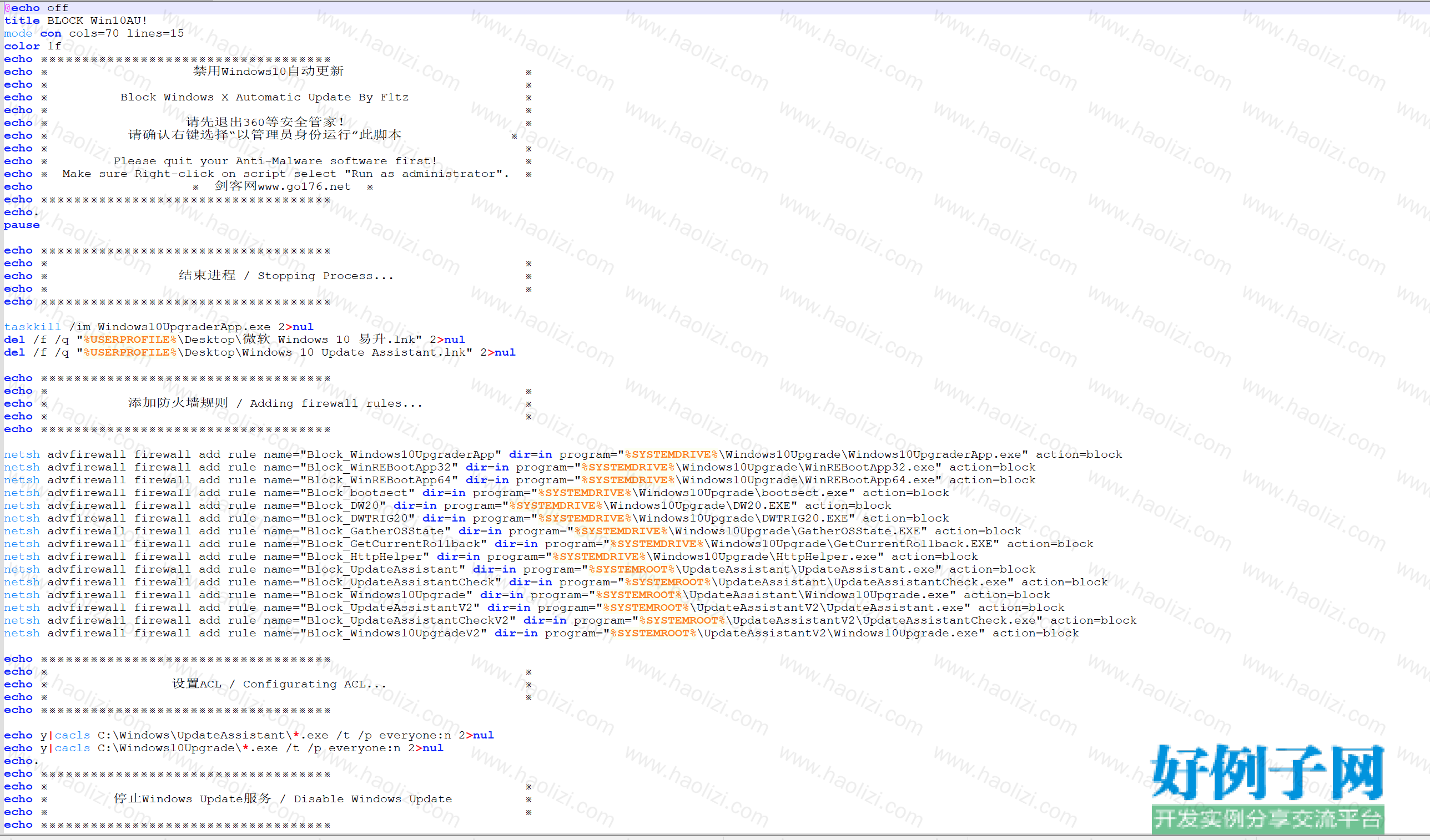The height and width of the screenshot is (840, 1430).
Task: Click netsh rule 'Block_GetCurrentRollback' line
Action: point(548,544)
